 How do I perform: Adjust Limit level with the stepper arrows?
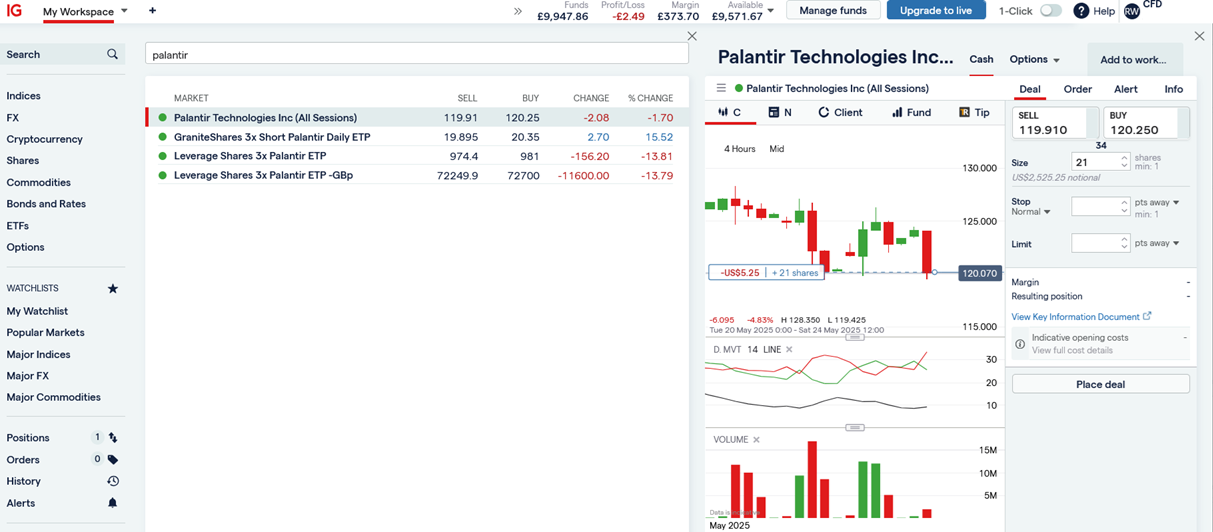(x=1125, y=243)
